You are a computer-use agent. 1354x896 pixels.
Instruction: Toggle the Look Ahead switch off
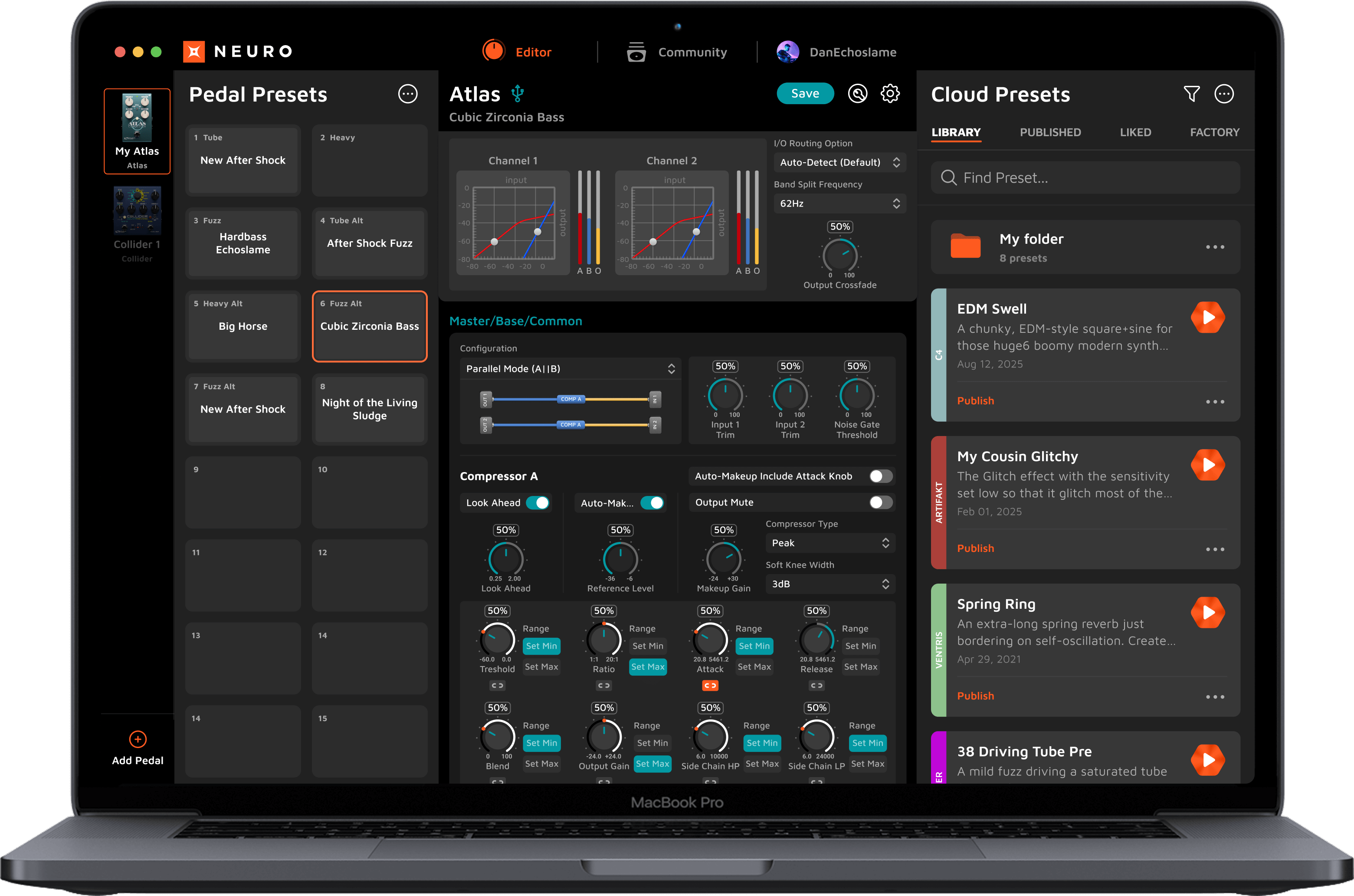tap(538, 503)
